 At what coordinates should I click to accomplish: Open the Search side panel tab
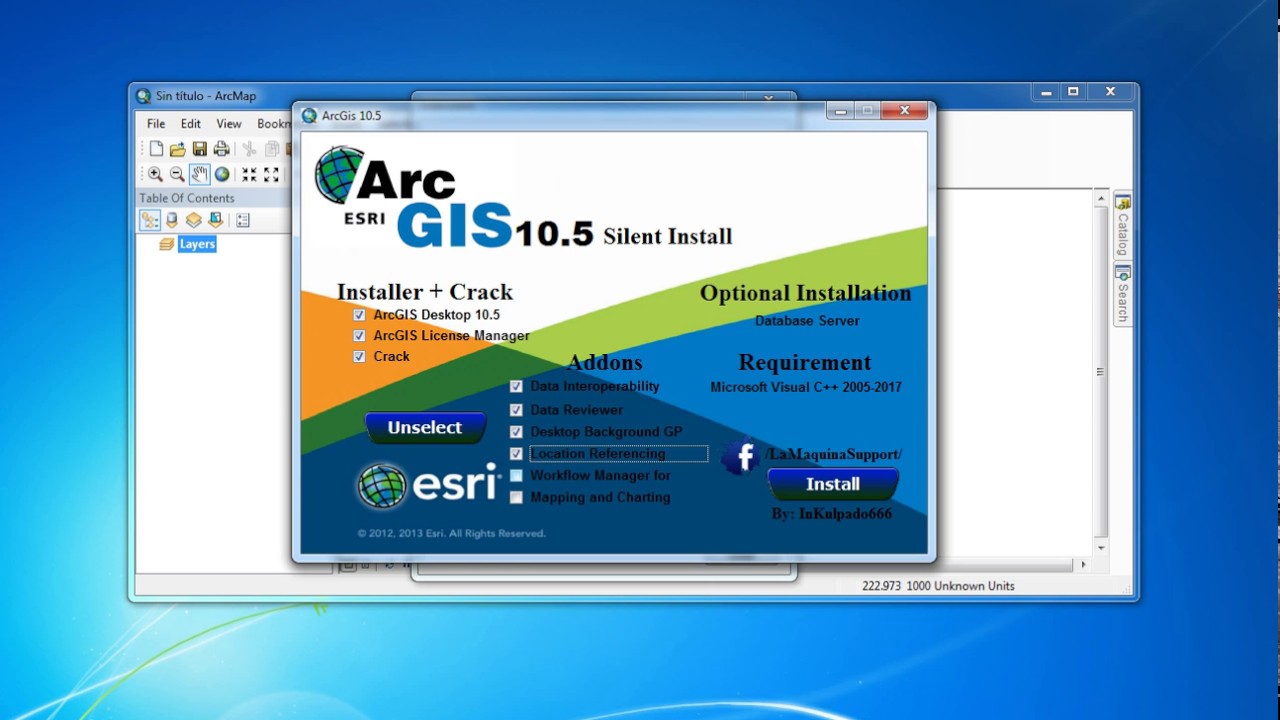point(1123,295)
